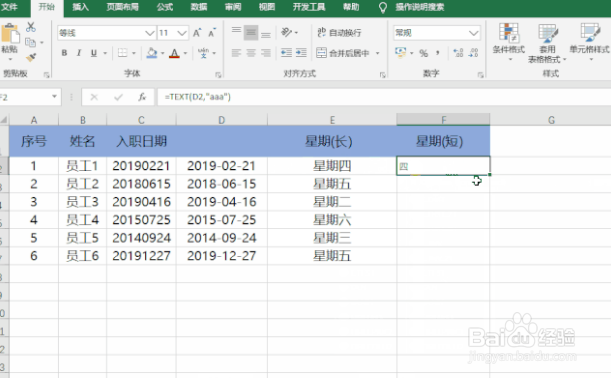Align text left
The width and height of the screenshot is (611, 378).
coord(236,53)
